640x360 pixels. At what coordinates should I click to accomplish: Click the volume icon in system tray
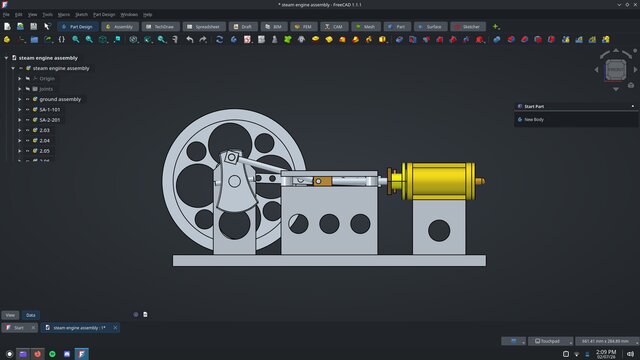click(630, 354)
